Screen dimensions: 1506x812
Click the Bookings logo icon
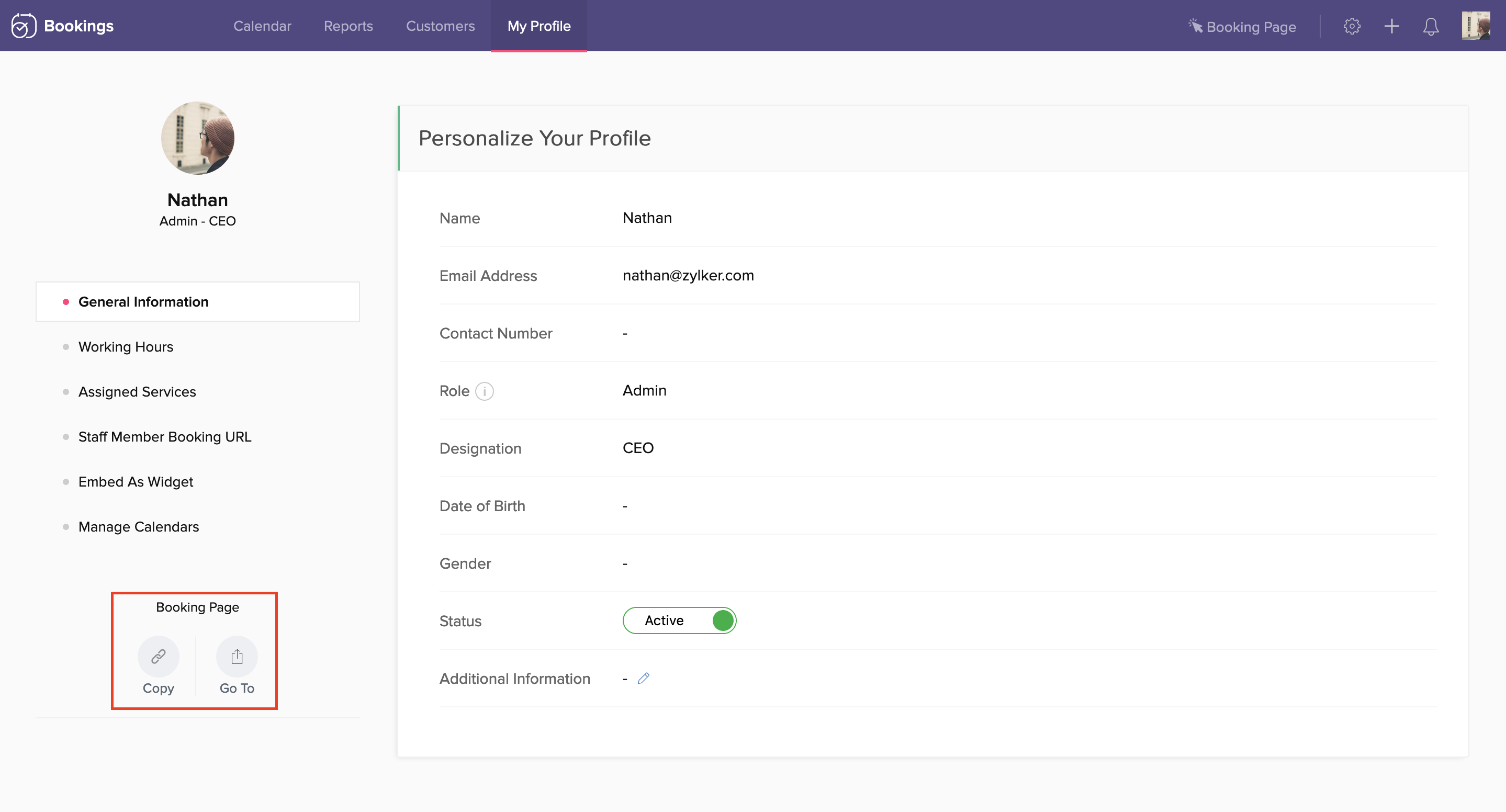coord(24,26)
